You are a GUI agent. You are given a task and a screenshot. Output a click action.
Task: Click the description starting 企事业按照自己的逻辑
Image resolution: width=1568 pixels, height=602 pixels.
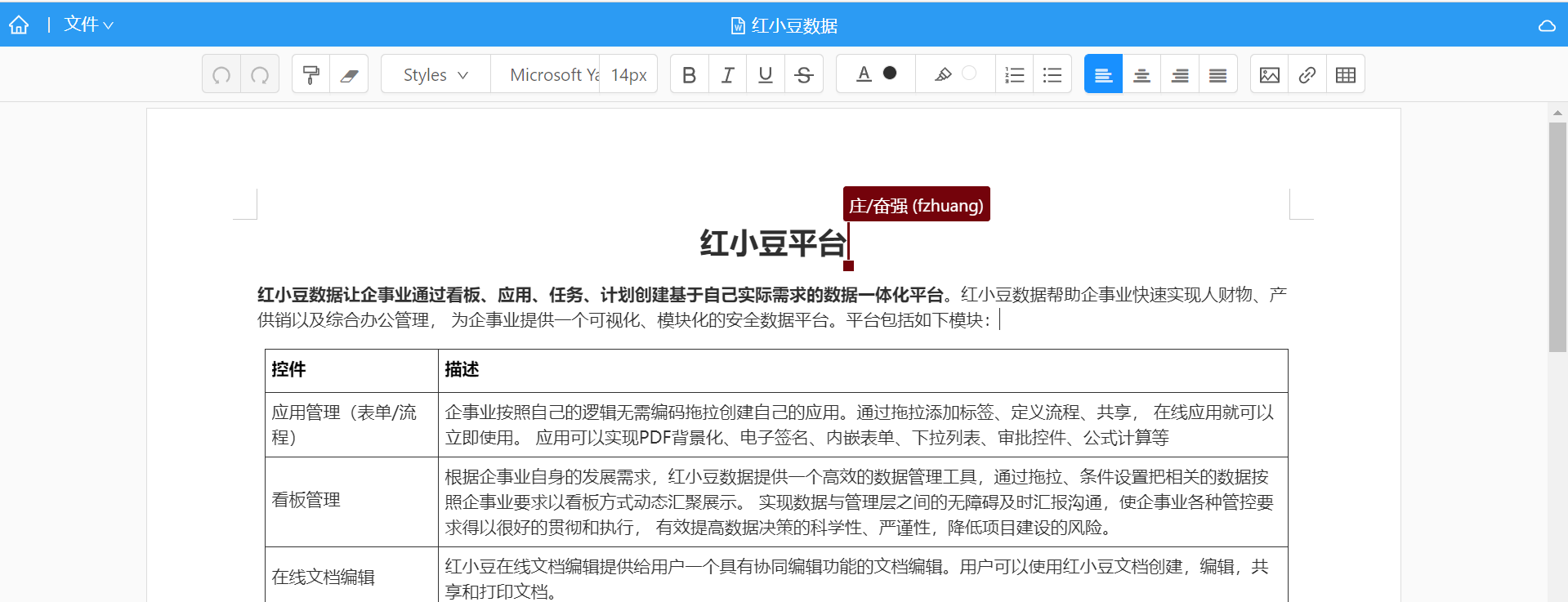[x=859, y=425]
